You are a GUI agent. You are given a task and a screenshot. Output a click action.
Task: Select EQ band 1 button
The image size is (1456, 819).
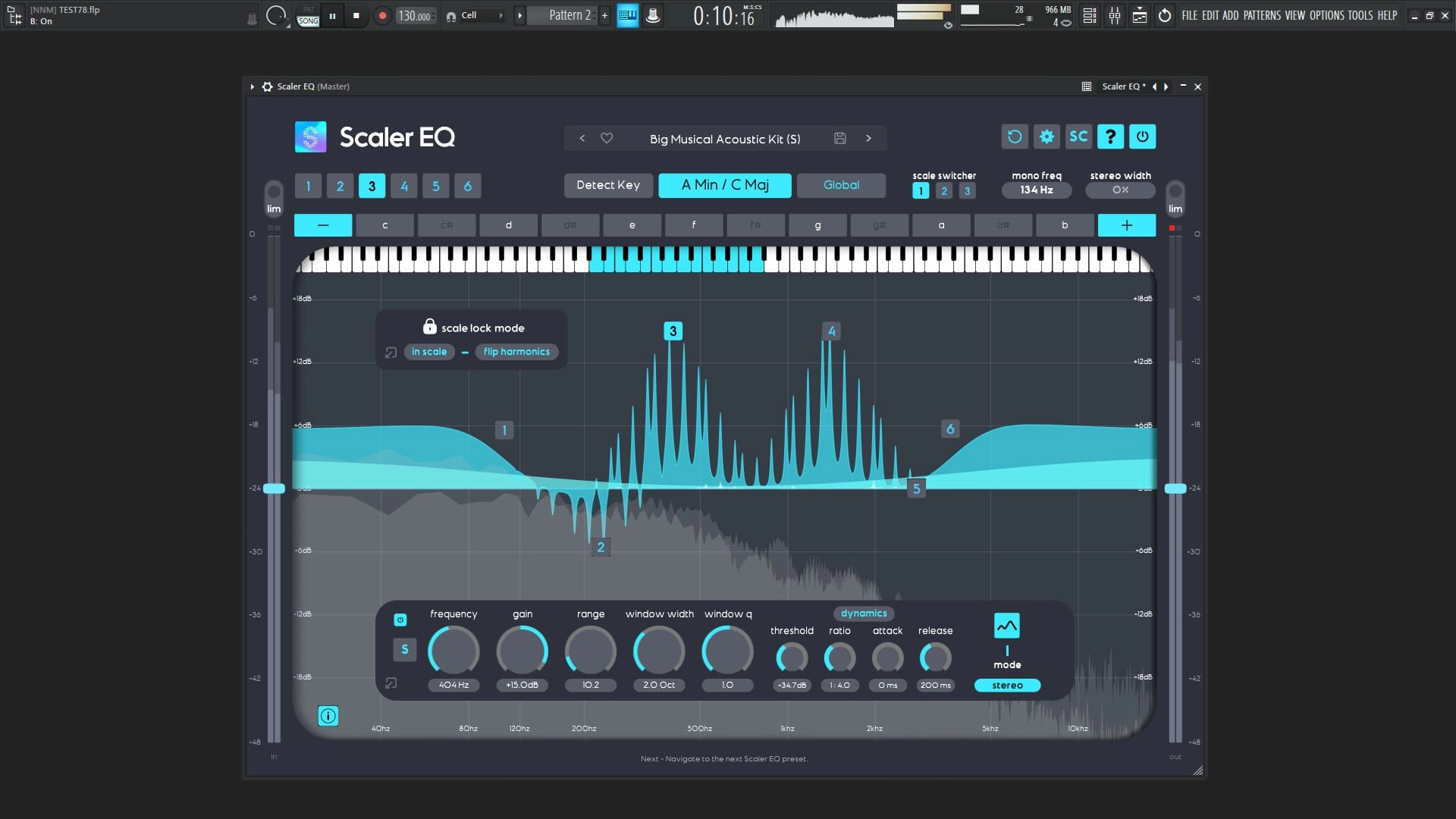(x=308, y=186)
